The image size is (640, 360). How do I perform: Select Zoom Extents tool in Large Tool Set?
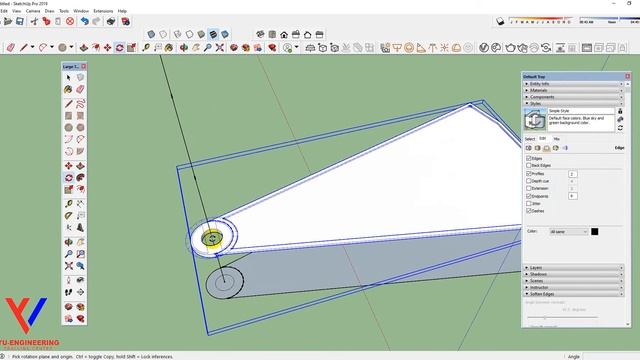tap(69, 266)
